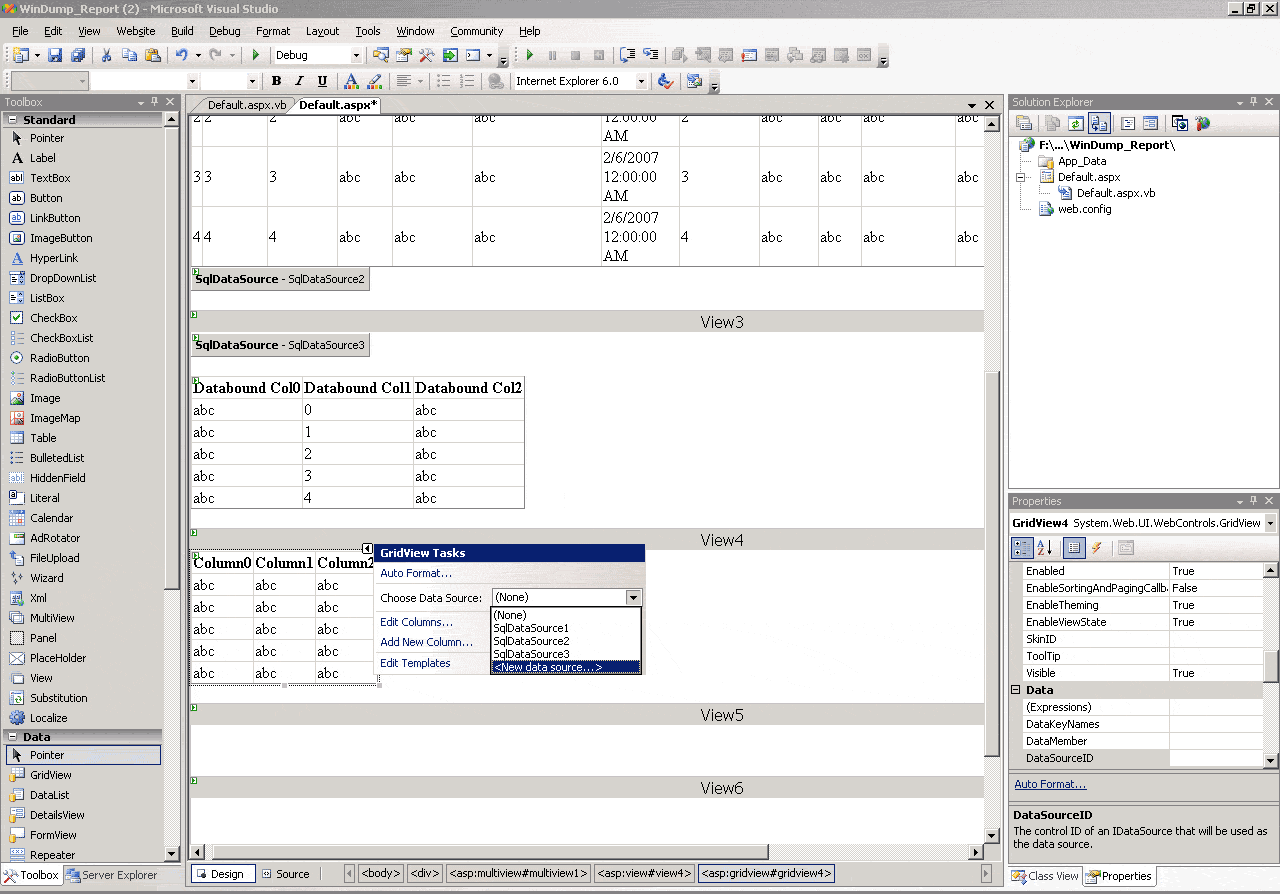Toggle Bold formatting button
Image resolution: width=1280 pixels, height=894 pixels.
click(277, 82)
